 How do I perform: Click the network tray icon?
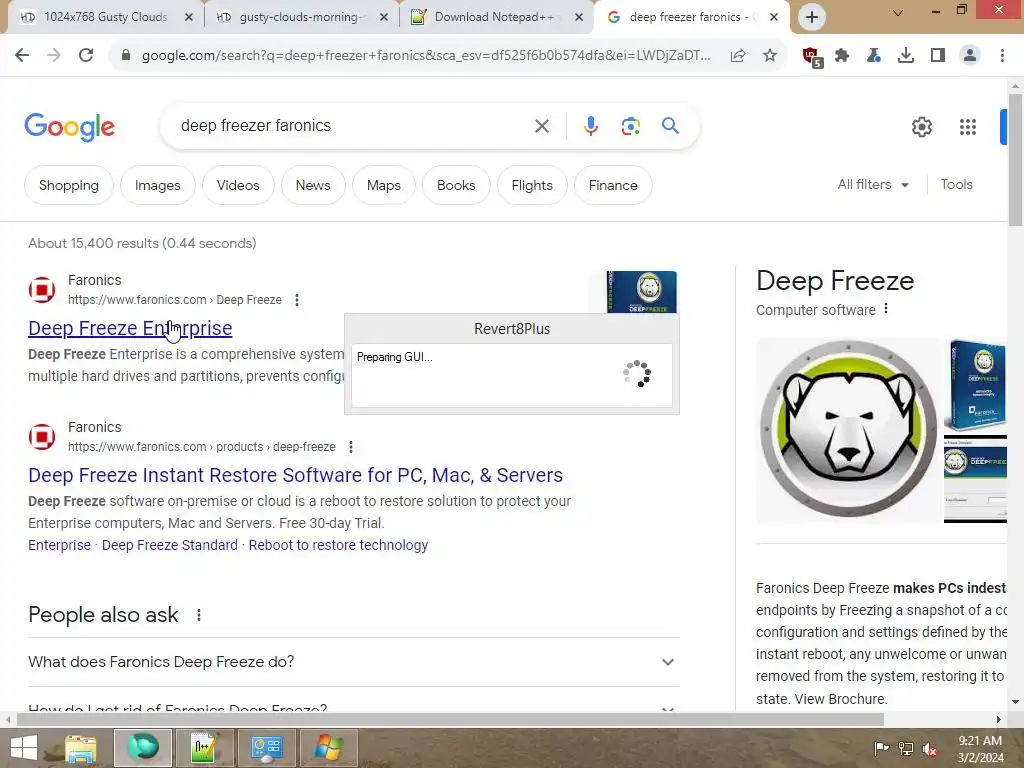[x=906, y=749]
